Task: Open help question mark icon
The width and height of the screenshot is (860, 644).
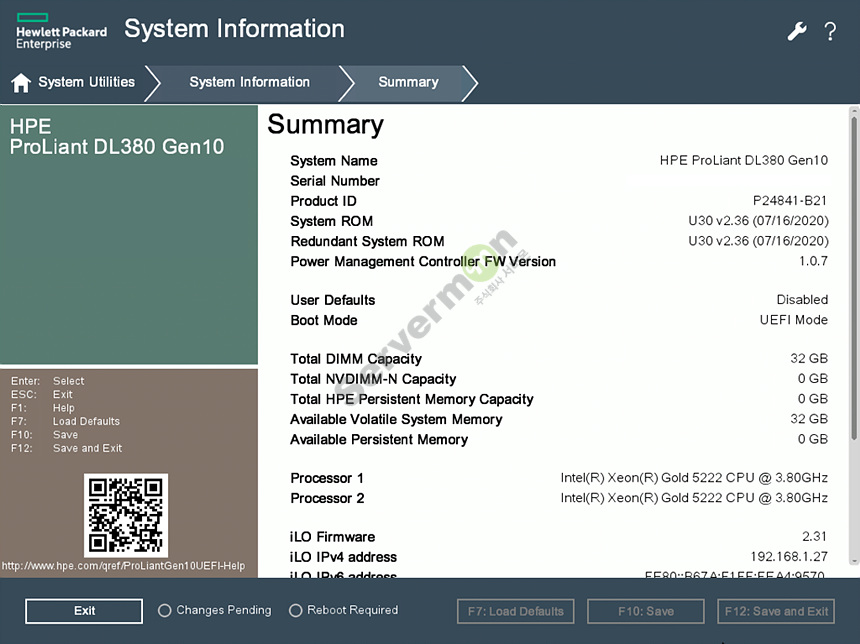Action: (830, 31)
